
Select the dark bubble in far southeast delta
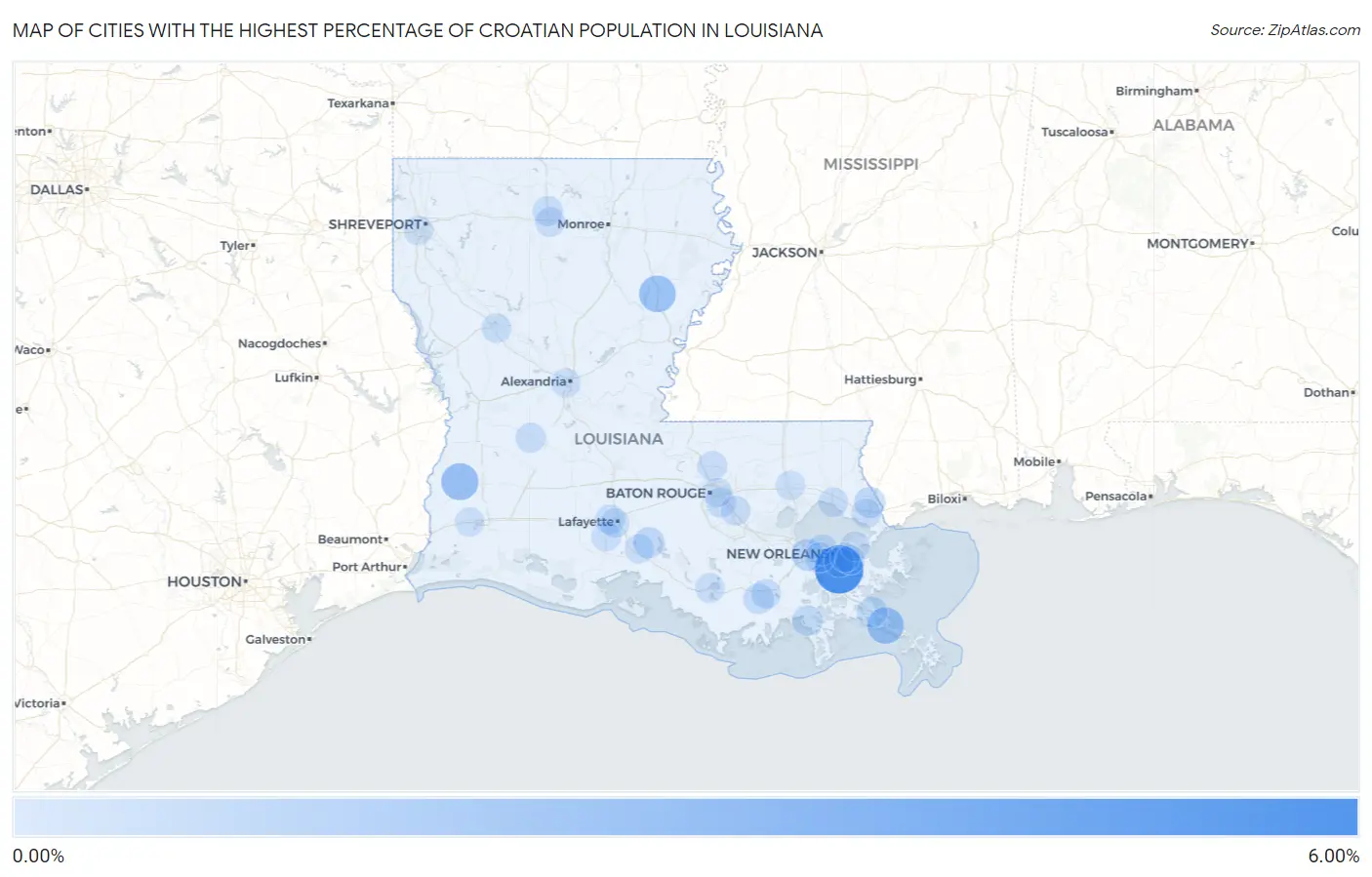coord(885,625)
